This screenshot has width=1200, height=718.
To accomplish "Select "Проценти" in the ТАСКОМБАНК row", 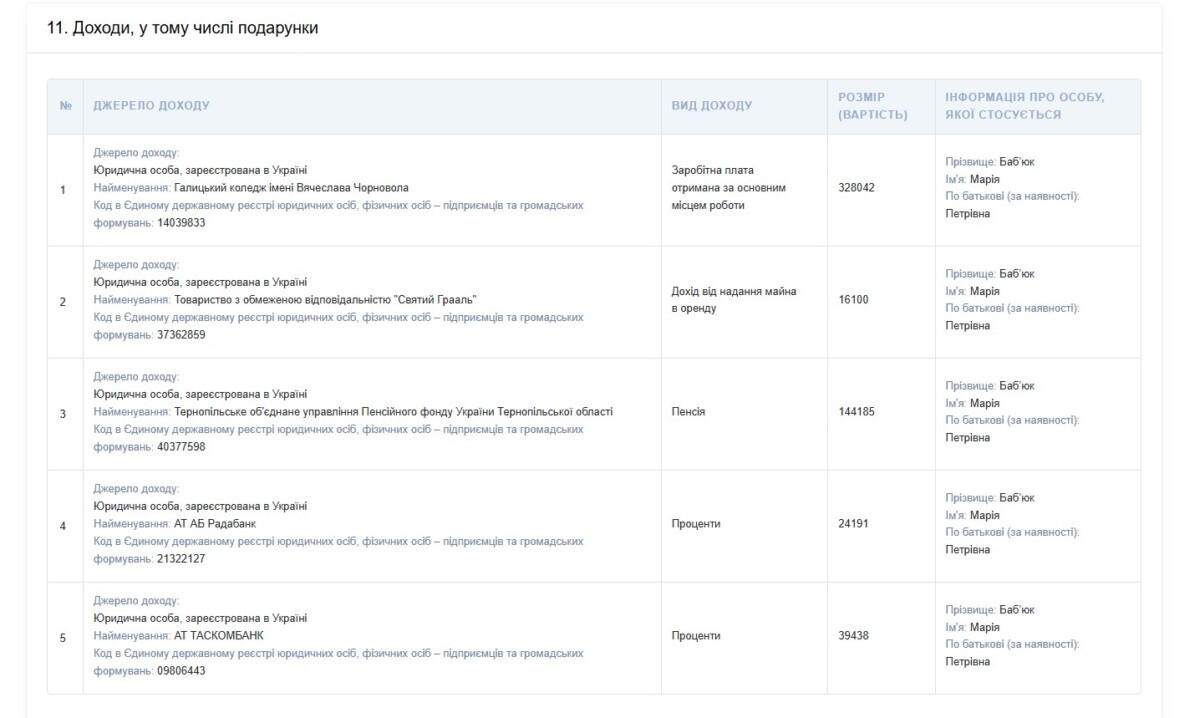I will (696, 635).
